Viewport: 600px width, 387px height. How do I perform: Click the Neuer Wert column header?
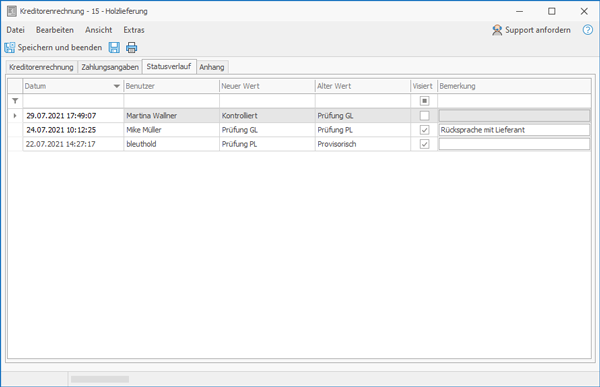(x=267, y=86)
